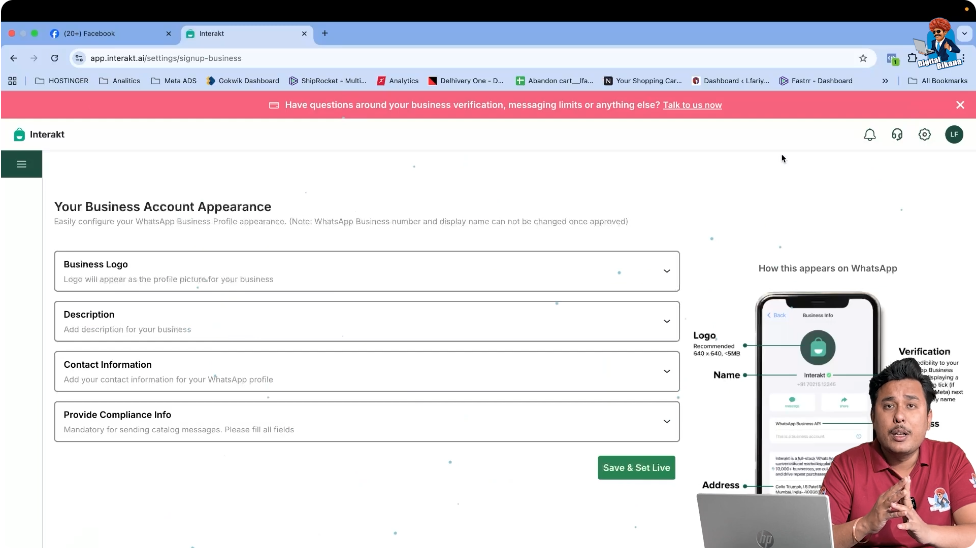Open the browser extension icon with badge
Image resolution: width=978 pixels, height=549 pixels.
[893, 59]
